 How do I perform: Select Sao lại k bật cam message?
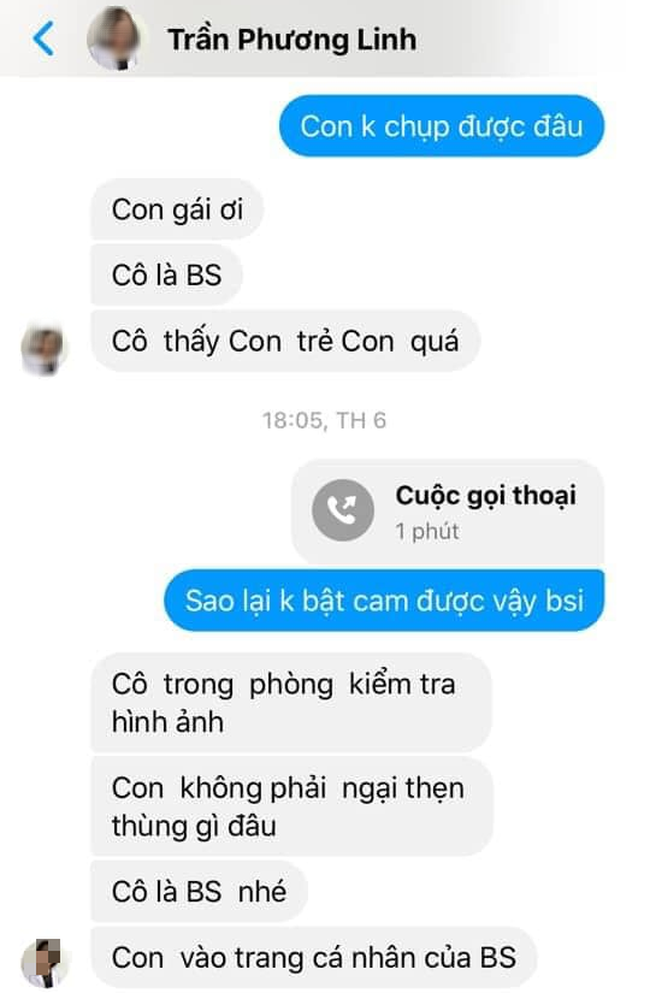[x=384, y=600]
